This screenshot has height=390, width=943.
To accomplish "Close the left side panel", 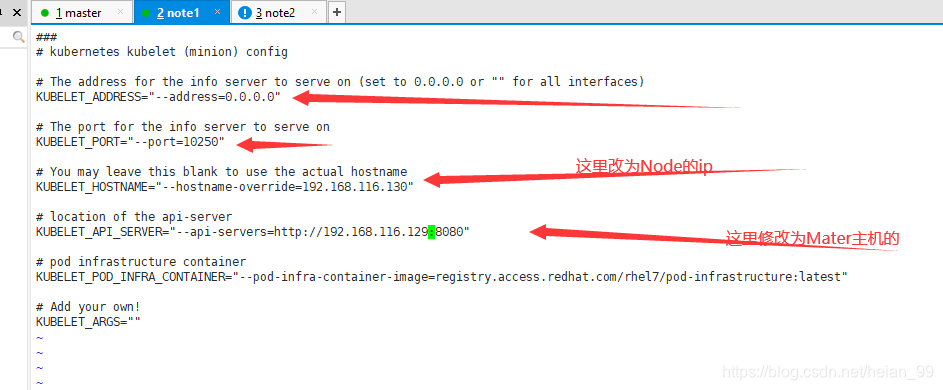I will coord(17,12).
